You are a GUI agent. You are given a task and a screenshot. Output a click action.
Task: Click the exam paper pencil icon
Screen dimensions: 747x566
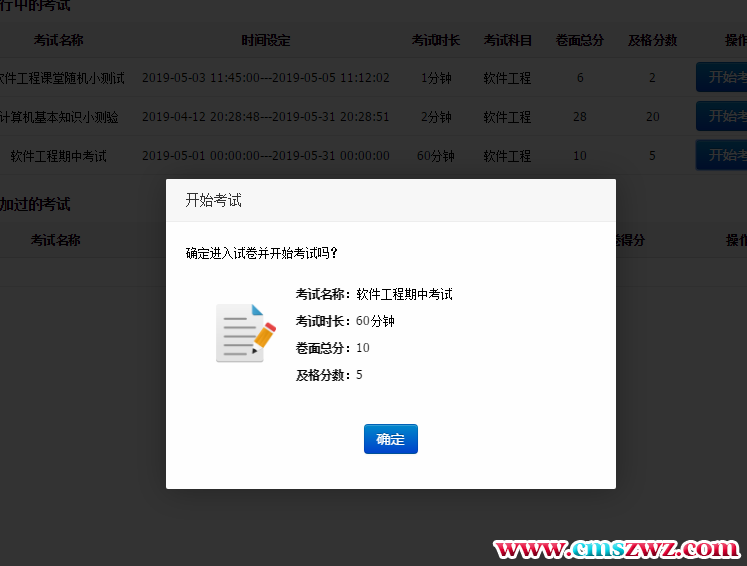coord(245,333)
